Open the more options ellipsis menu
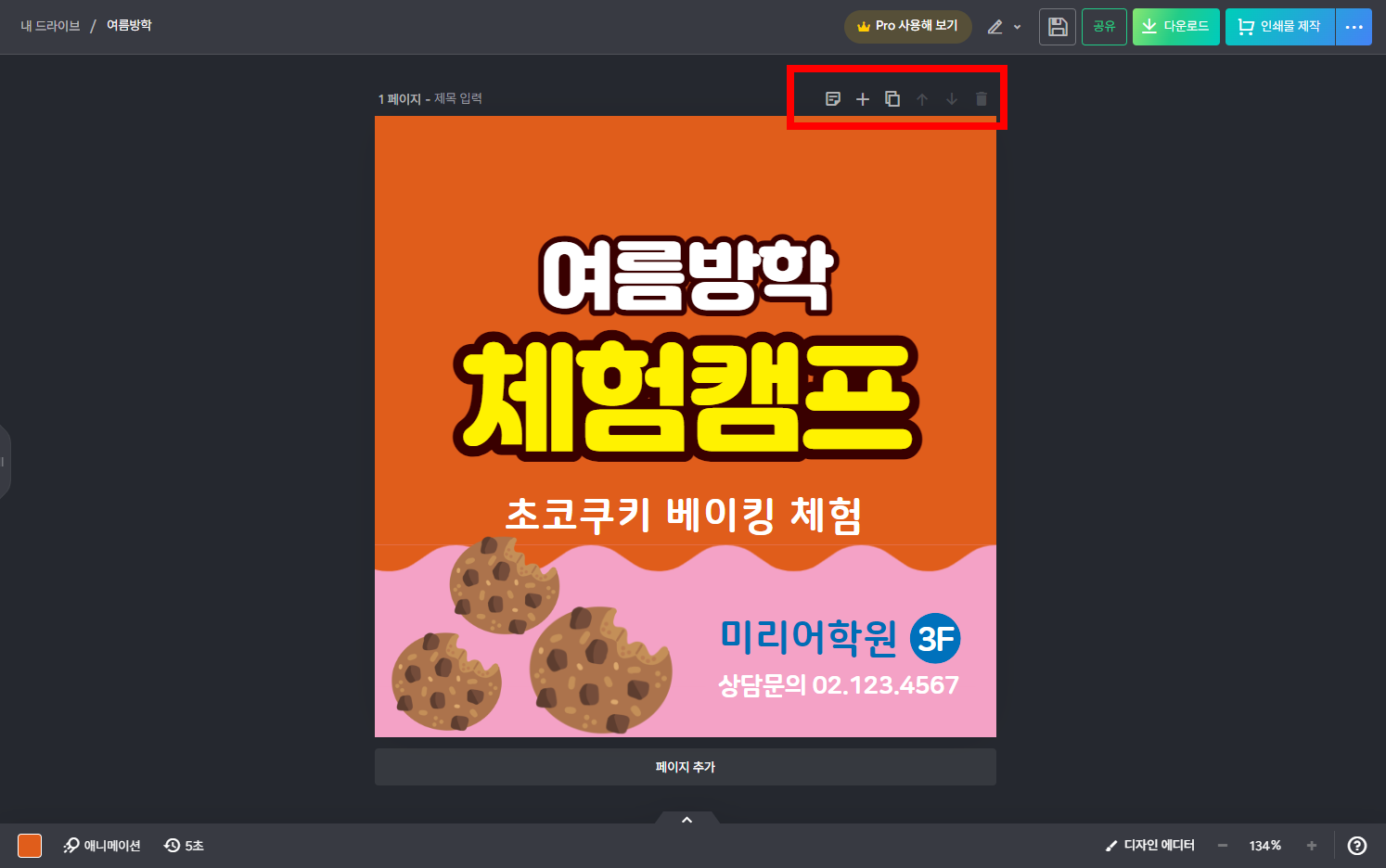The image size is (1386, 868). coord(1354,26)
